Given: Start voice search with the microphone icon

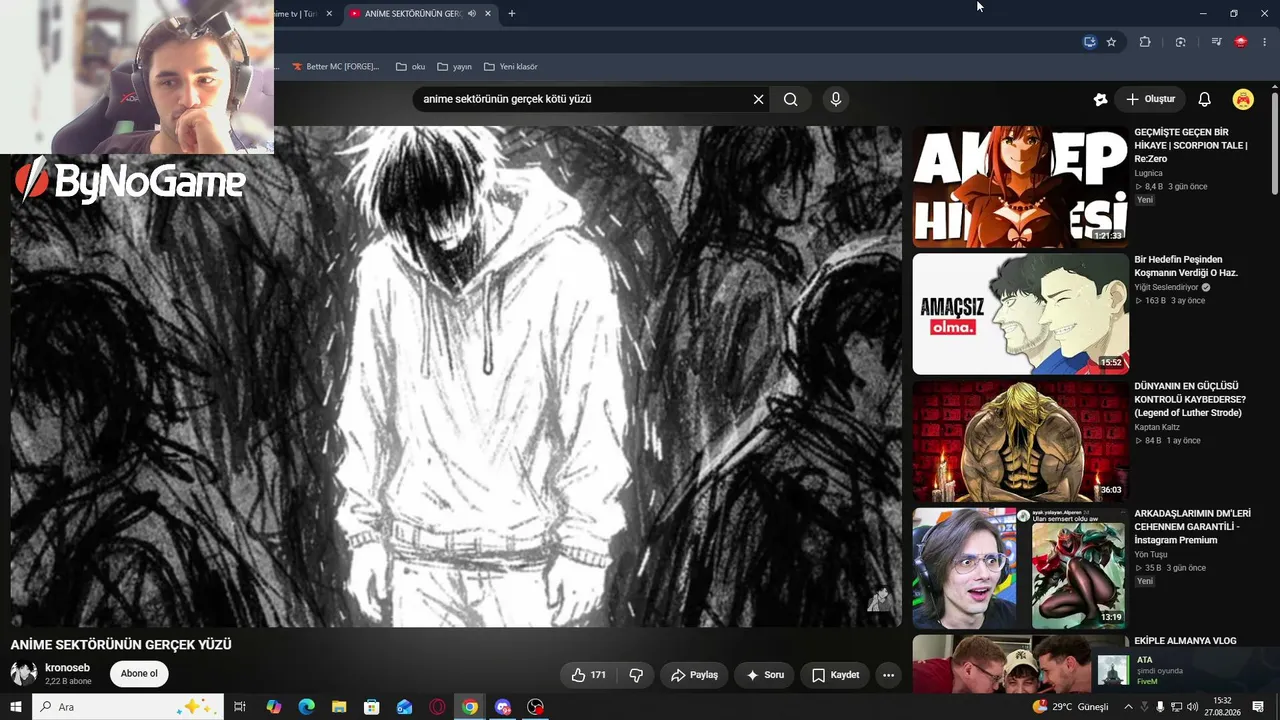Looking at the screenshot, I should click(836, 99).
